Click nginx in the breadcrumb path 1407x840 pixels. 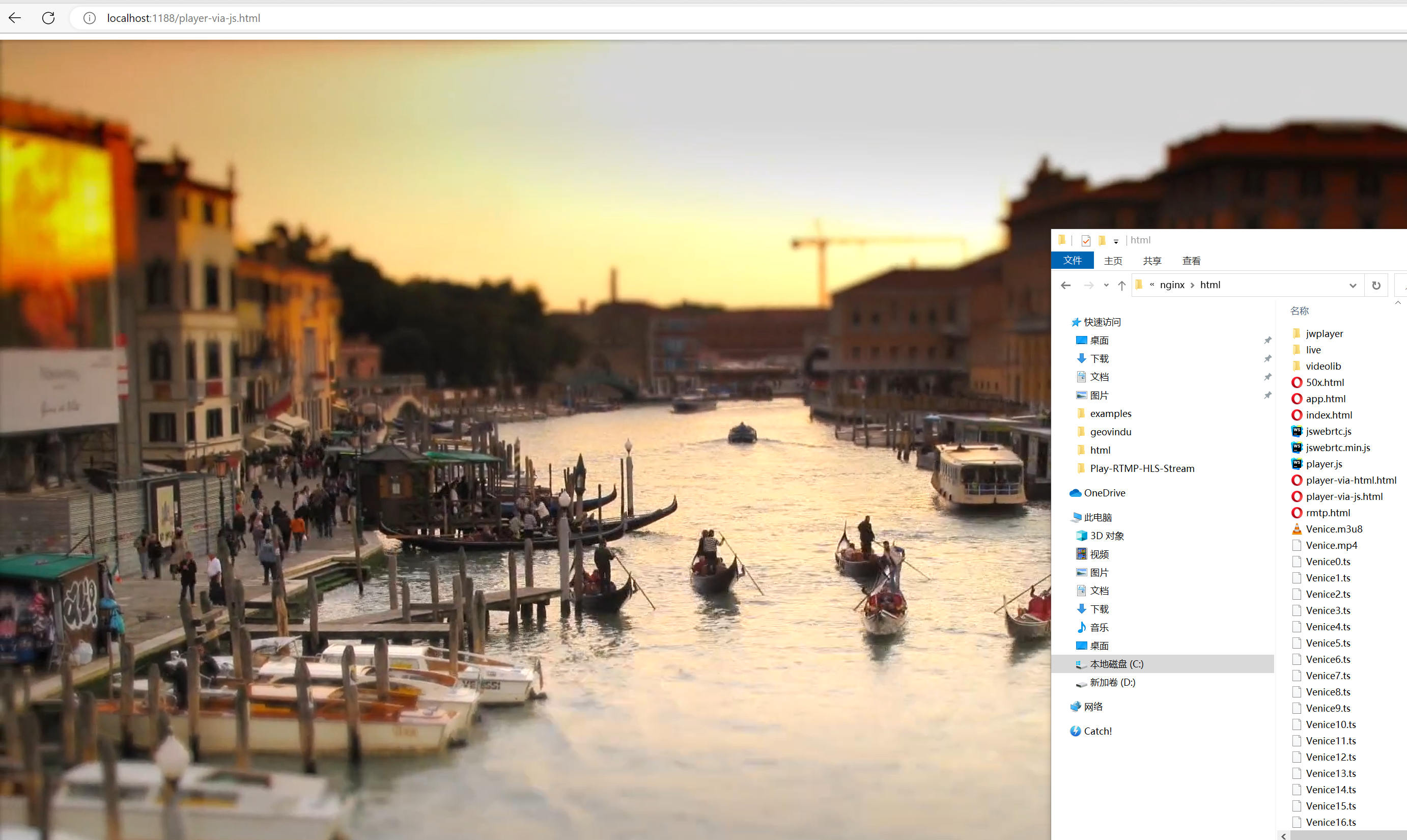[1171, 285]
